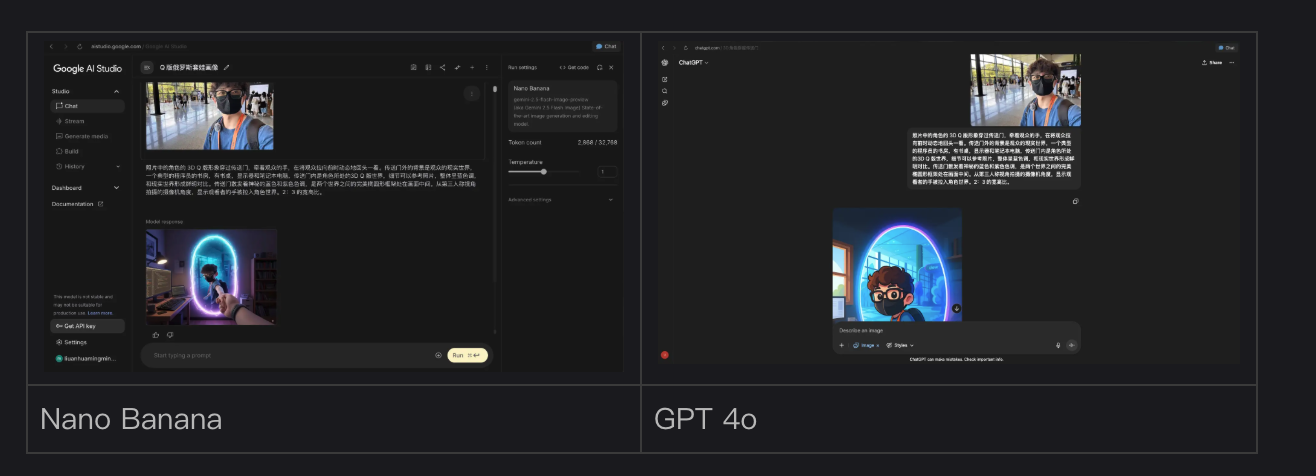Open the Styles dropdown in ChatGPT
This screenshot has width=1316, height=476.
point(901,345)
